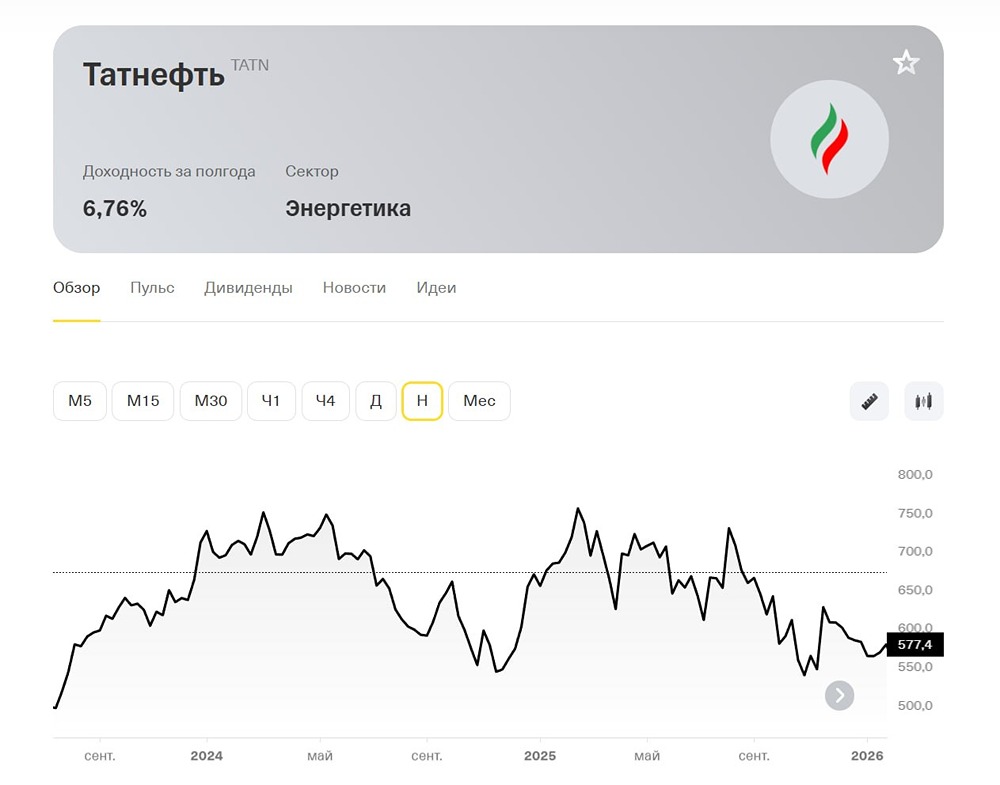
Task: Switch the chart to candlestick view
Action: (x=921, y=401)
